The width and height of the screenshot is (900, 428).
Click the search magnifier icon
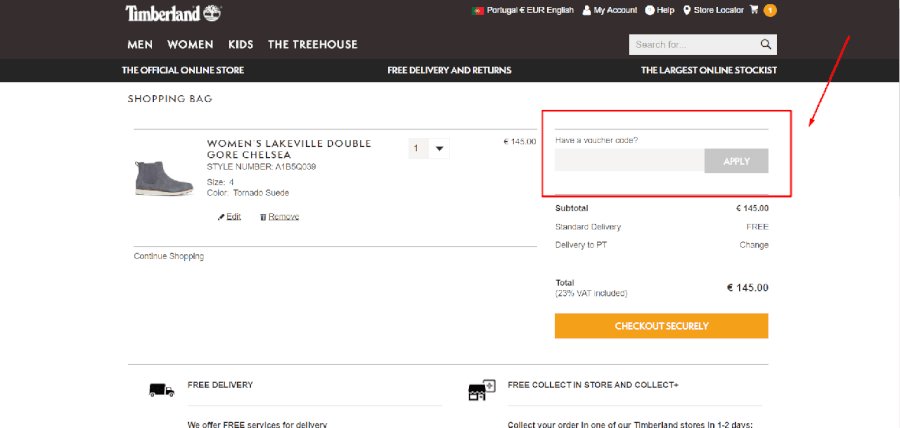tap(766, 44)
